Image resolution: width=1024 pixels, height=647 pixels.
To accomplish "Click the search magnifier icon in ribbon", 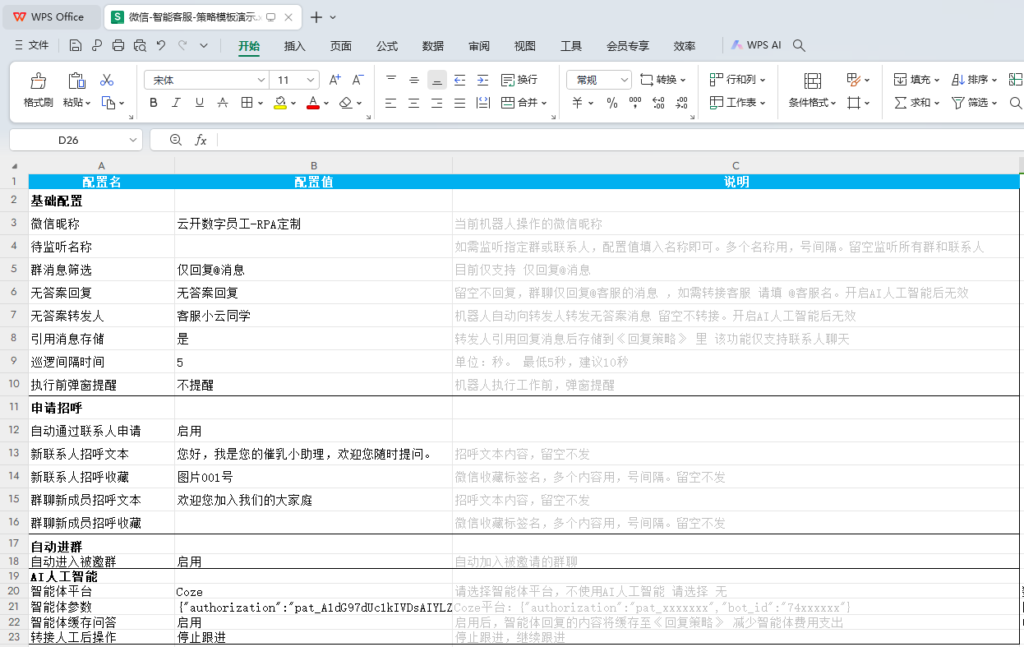I will click(x=799, y=45).
